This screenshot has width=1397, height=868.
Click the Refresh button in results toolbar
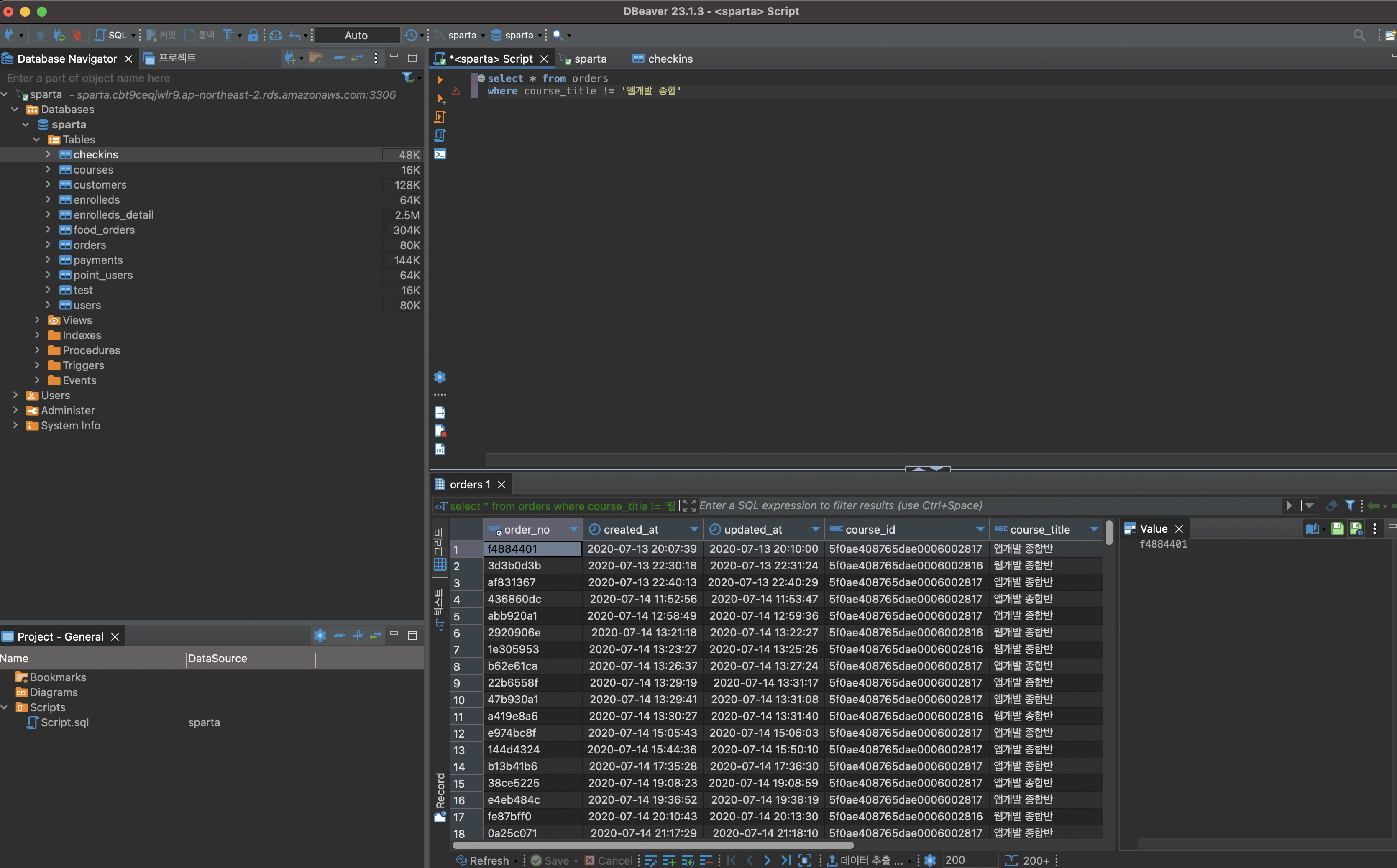(x=484, y=860)
